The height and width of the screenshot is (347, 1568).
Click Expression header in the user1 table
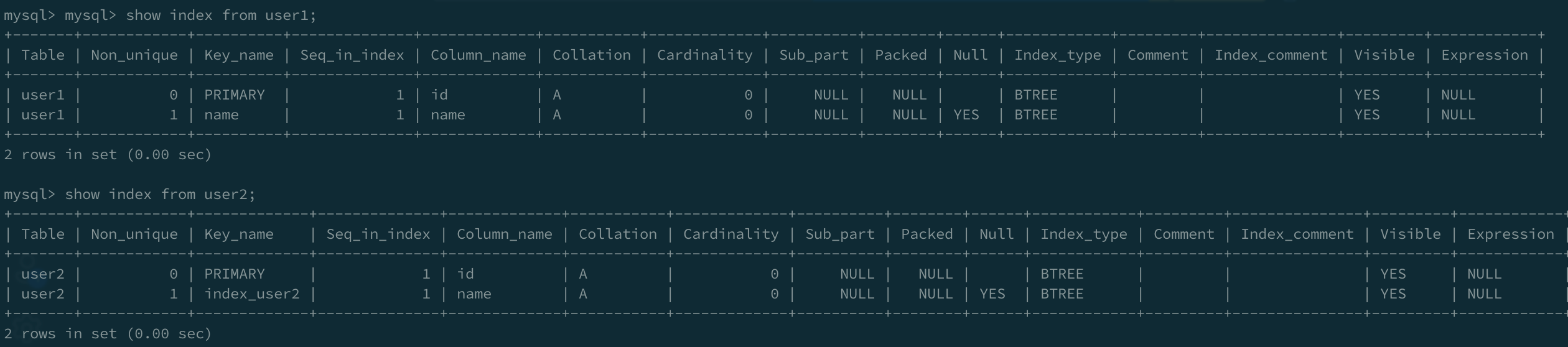click(x=1484, y=55)
